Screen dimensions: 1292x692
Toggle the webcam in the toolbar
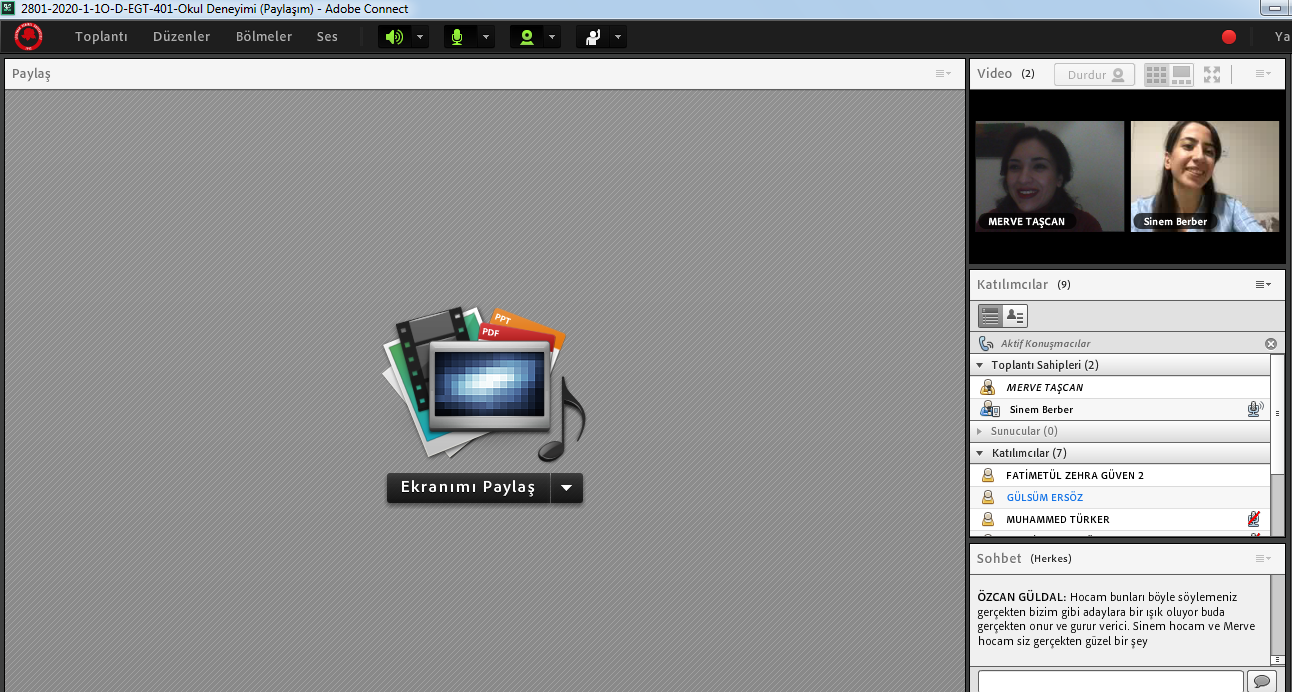(526, 37)
